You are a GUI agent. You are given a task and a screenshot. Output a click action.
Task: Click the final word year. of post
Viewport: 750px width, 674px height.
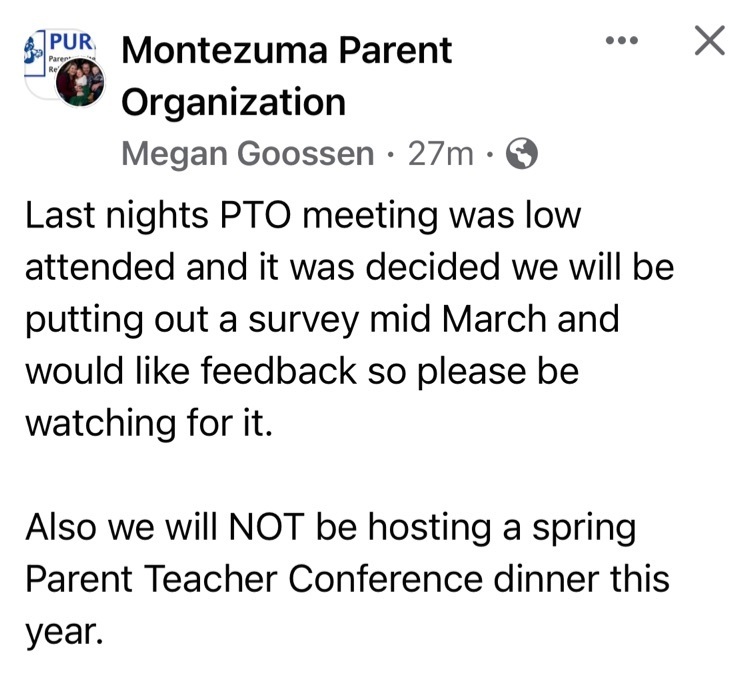pyautogui.click(x=64, y=634)
